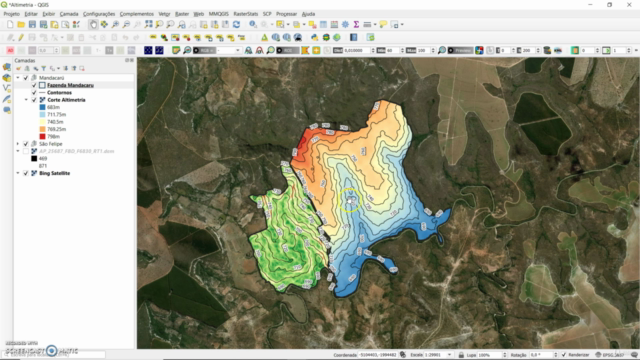Refresh the map canvas
This screenshot has width=640, height=360.
point(236,25)
